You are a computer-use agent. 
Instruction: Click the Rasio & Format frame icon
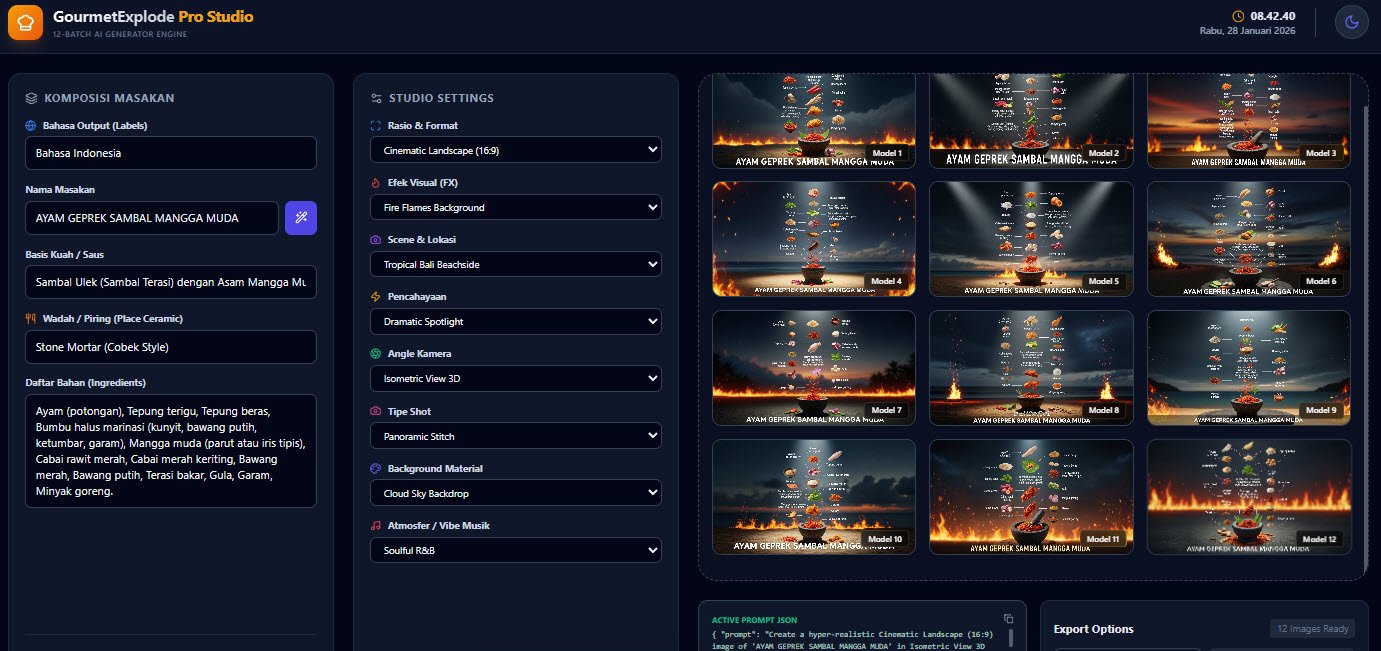376,126
